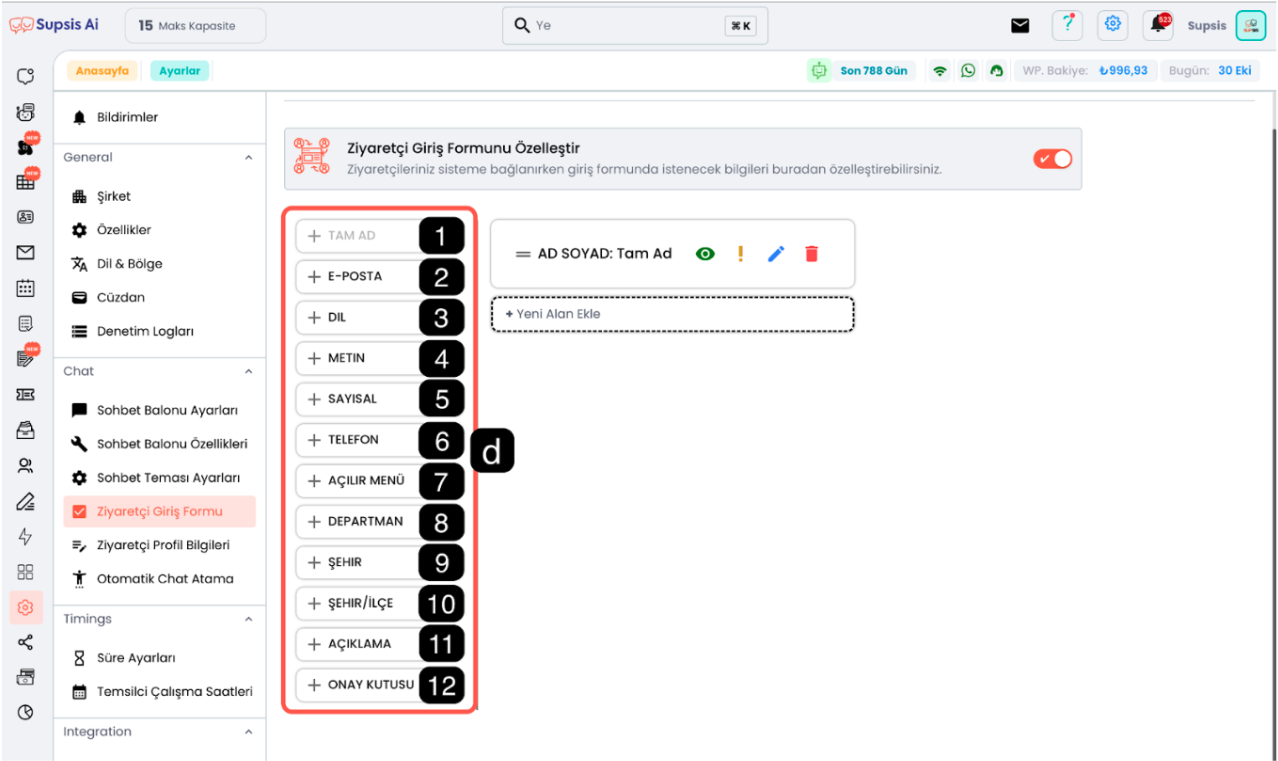The height and width of the screenshot is (761, 1278).
Task: Click the green wifi connection status icon
Action: pos(939,71)
